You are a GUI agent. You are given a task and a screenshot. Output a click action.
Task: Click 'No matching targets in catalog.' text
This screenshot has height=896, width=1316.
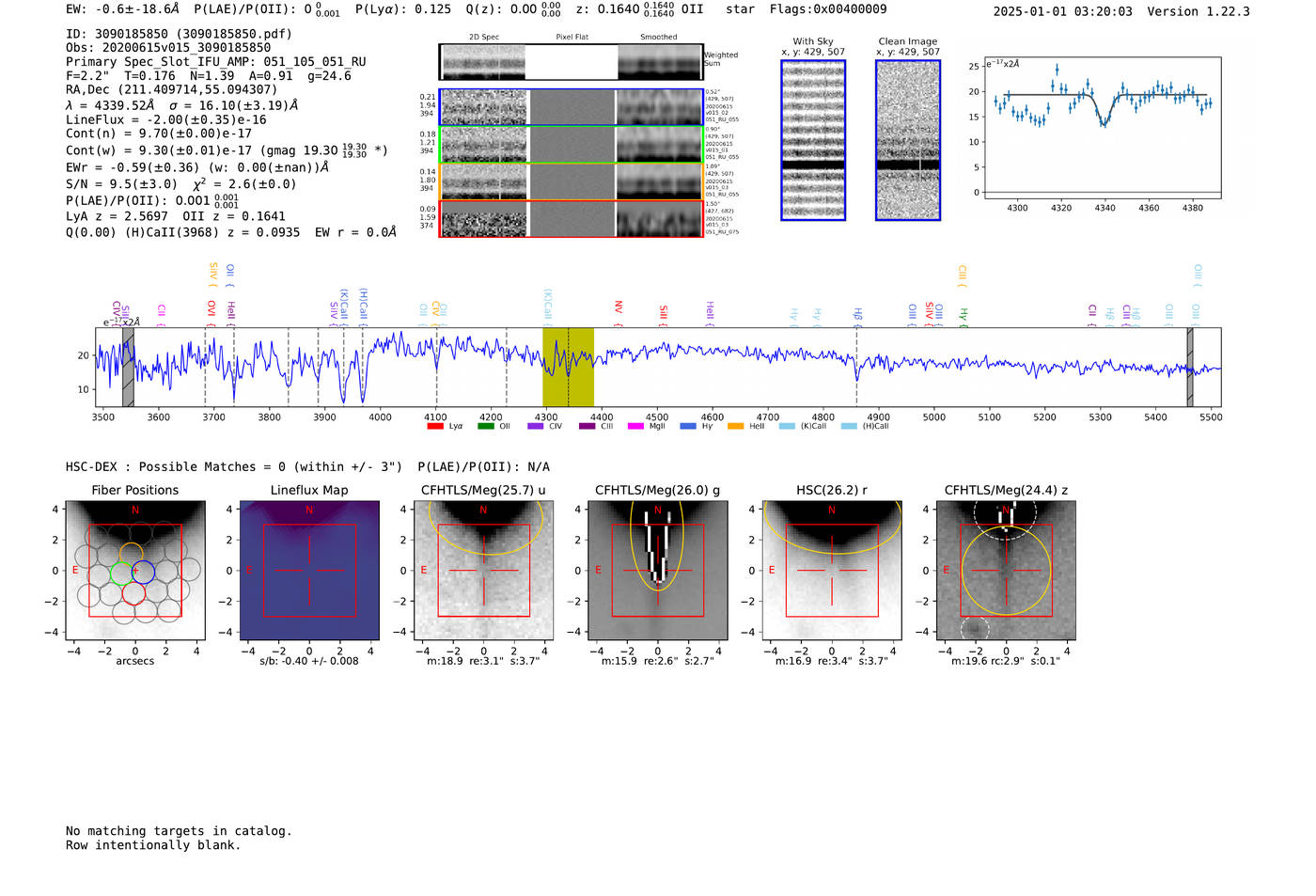(x=179, y=831)
